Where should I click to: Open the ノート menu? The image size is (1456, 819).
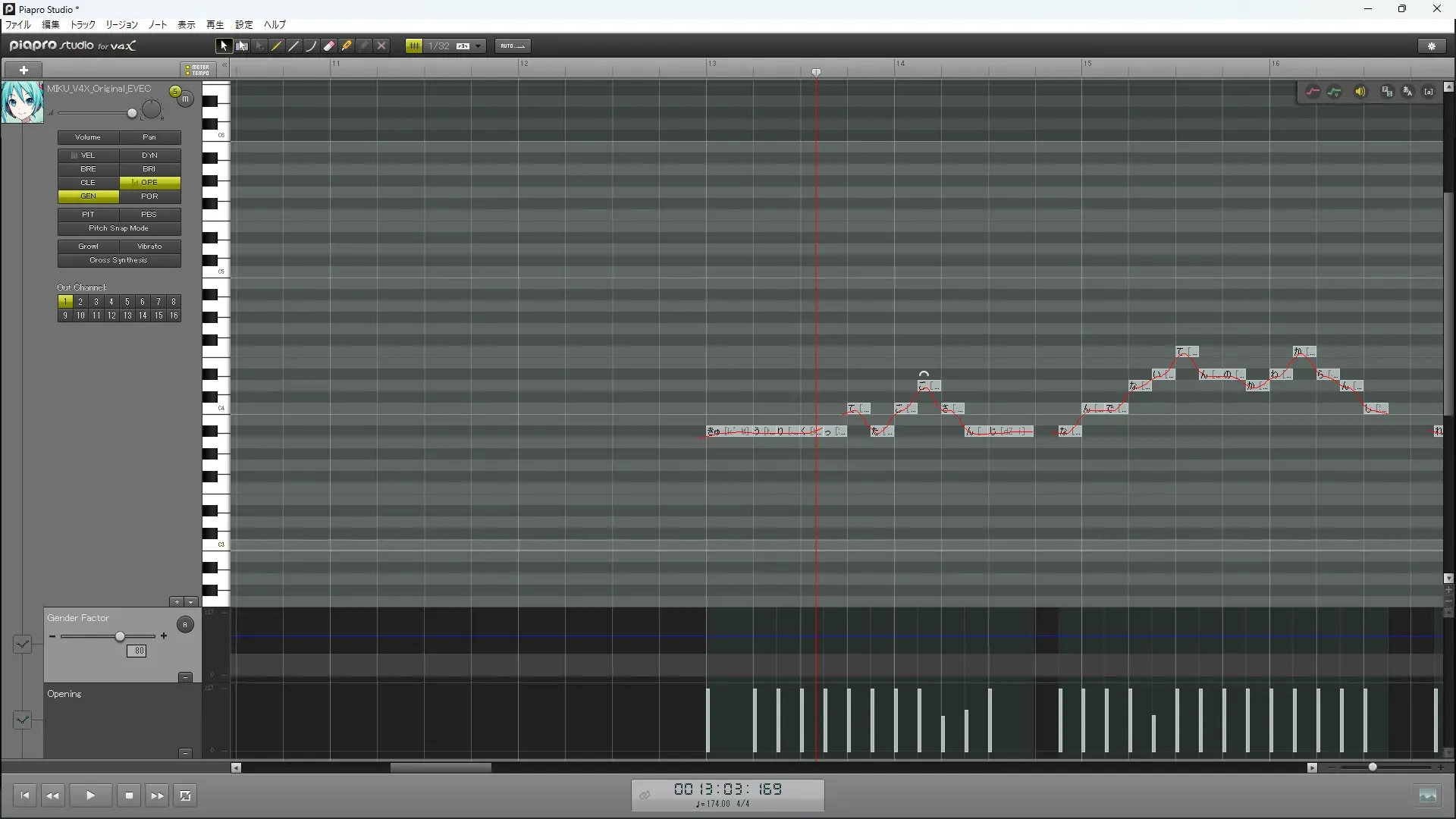(x=158, y=25)
